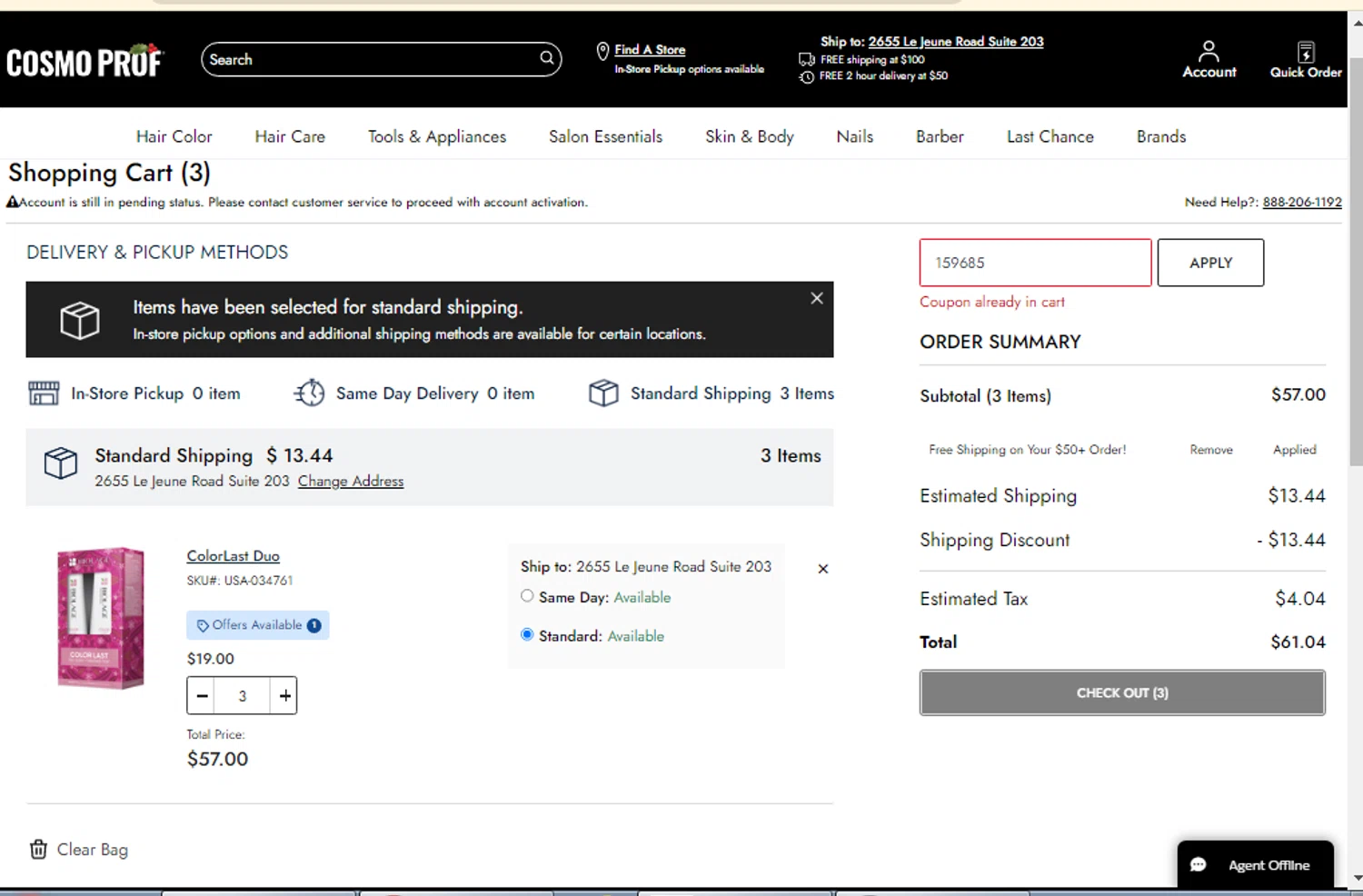Viewport: 1363px width, 896px height.
Task: Click the chat bubble icon in Agent Offline
Action: (1199, 864)
